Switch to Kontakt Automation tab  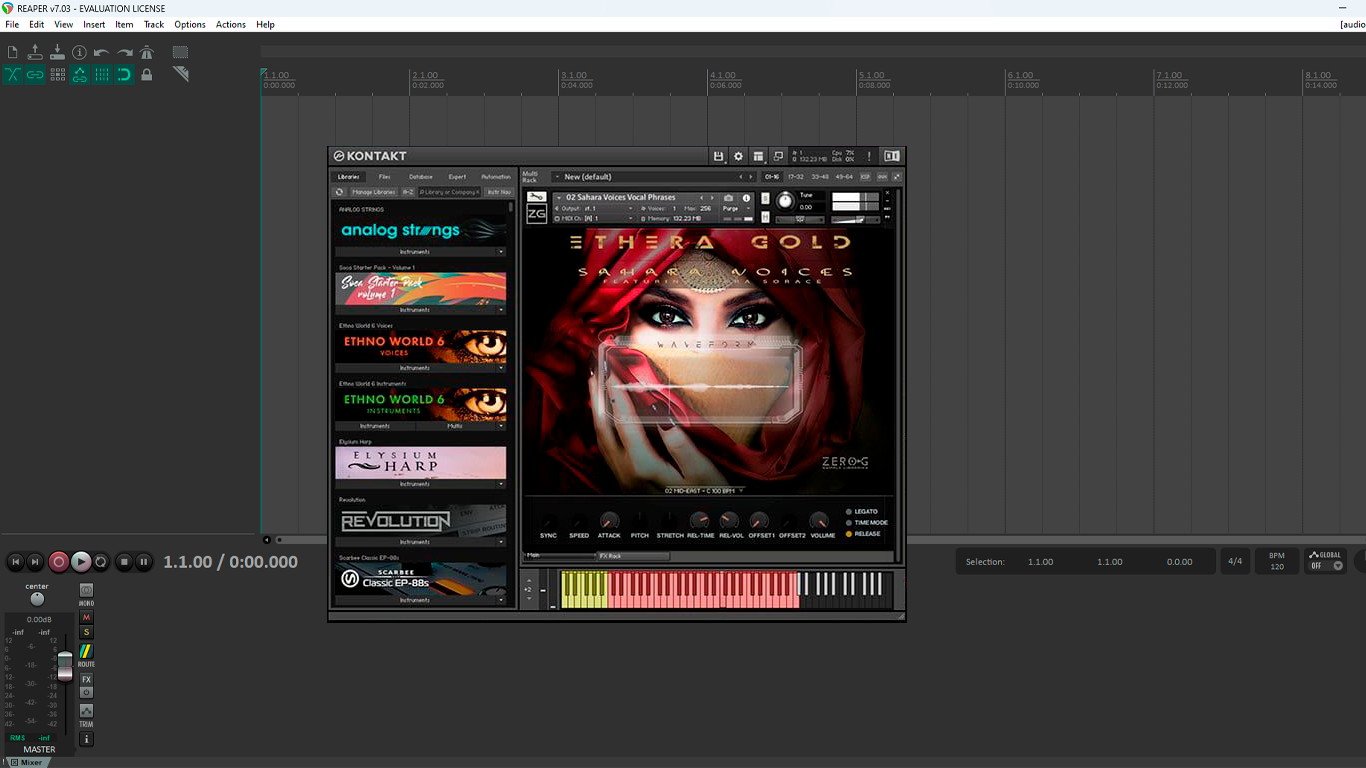(495, 177)
